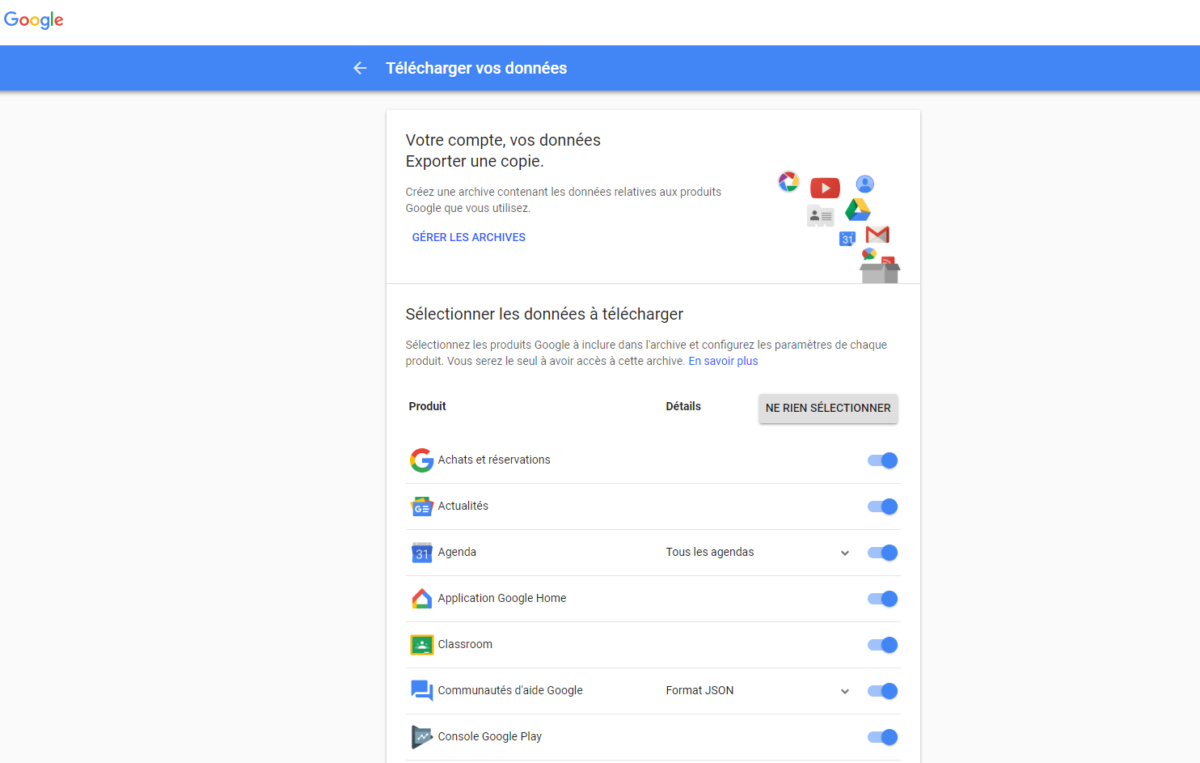Open the En savoir plus link
1200x763 pixels.
723,361
